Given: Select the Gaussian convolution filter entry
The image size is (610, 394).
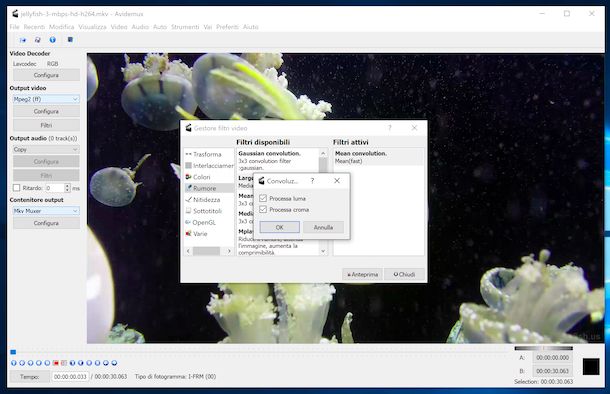Looking at the screenshot, I should (x=278, y=160).
